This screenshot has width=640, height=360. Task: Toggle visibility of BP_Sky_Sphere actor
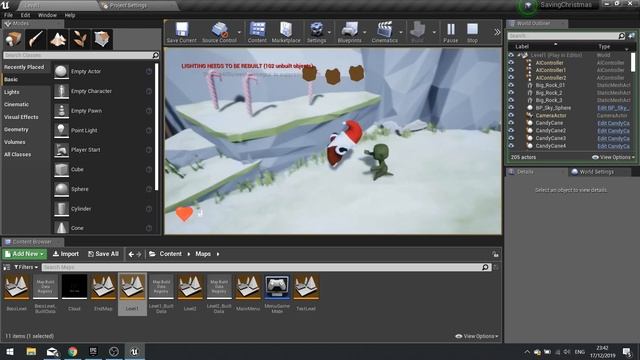(511, 108)
